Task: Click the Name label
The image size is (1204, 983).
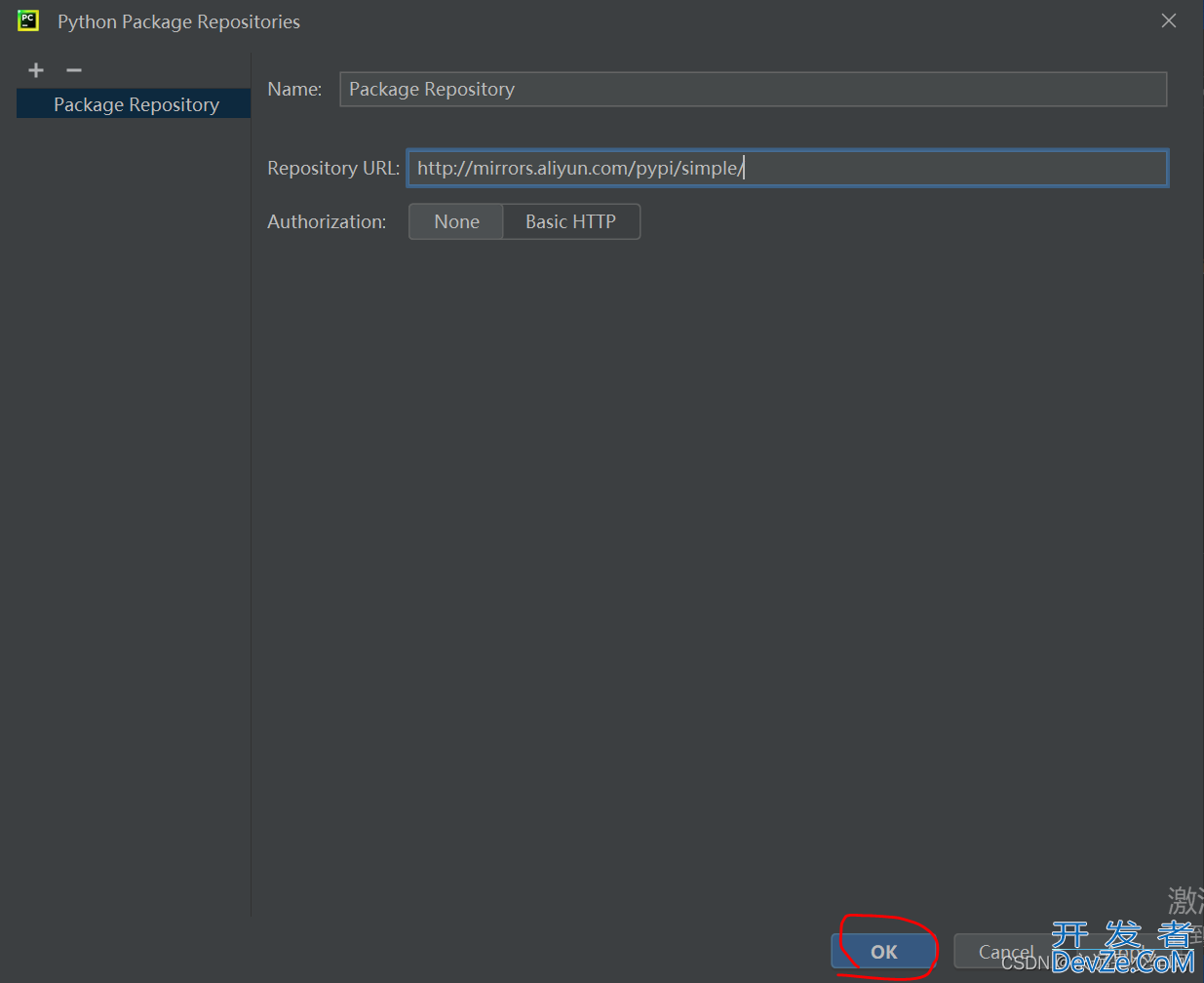Action: click(x=294, y=89)
